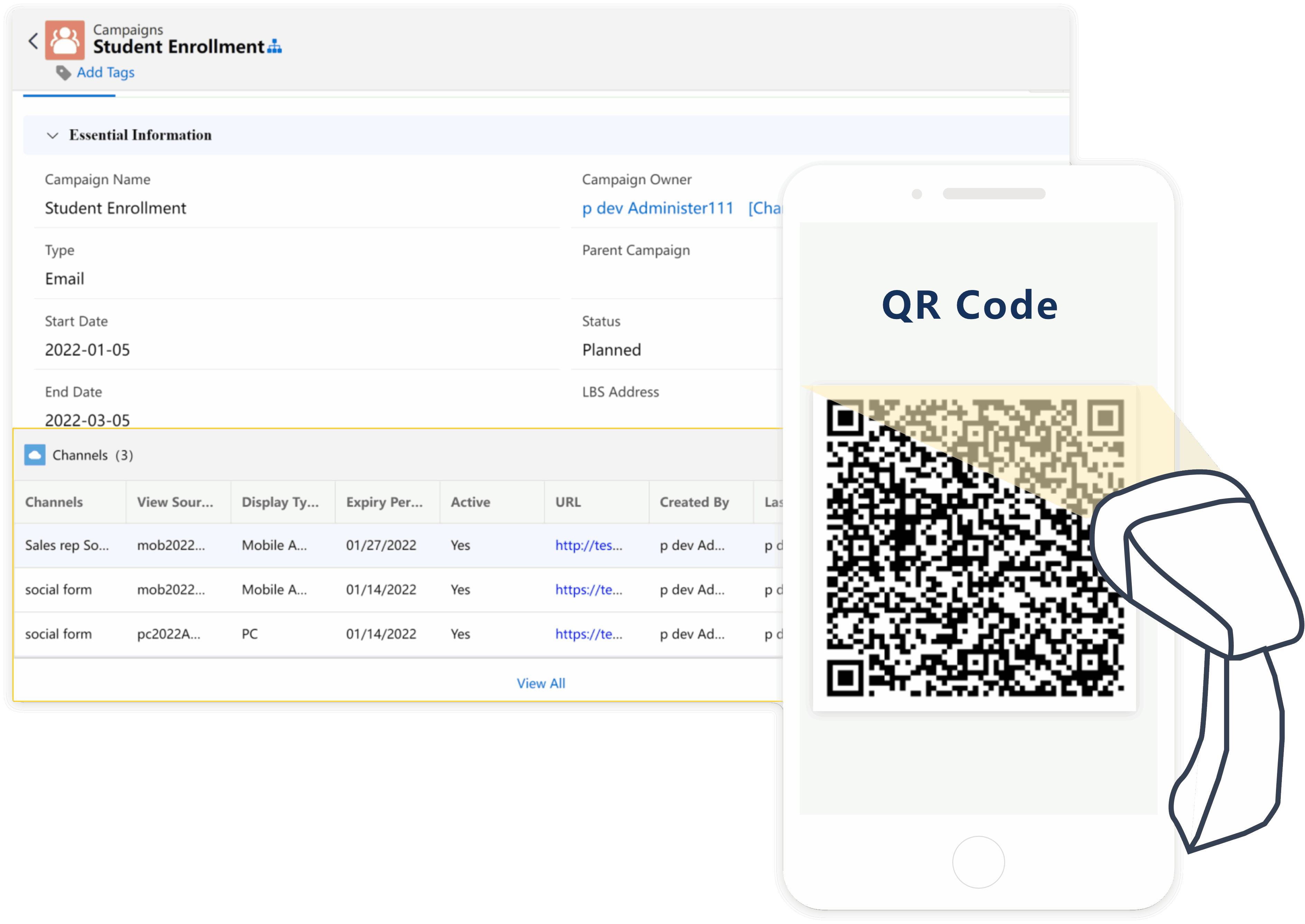
Task: Open the http://tes... URL in first row
Action: click(x=589, y=545)
